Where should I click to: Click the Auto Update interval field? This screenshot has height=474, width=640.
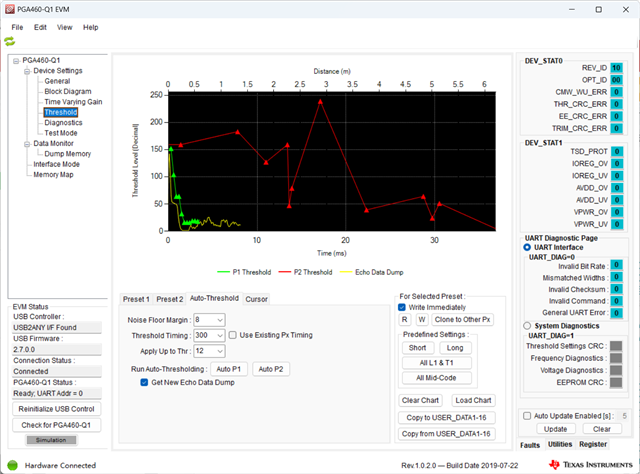624,416
